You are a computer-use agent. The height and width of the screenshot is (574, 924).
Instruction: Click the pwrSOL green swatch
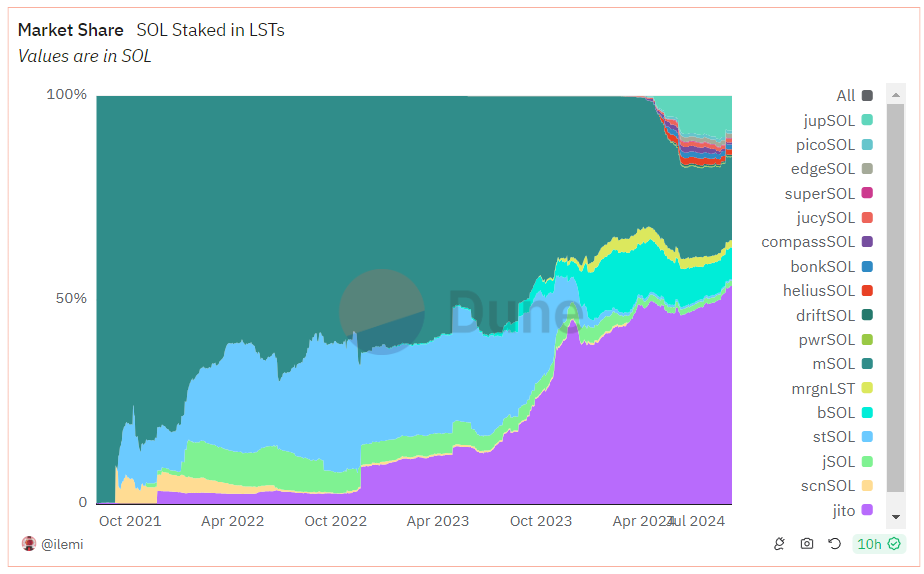click(x=867, y=339)
